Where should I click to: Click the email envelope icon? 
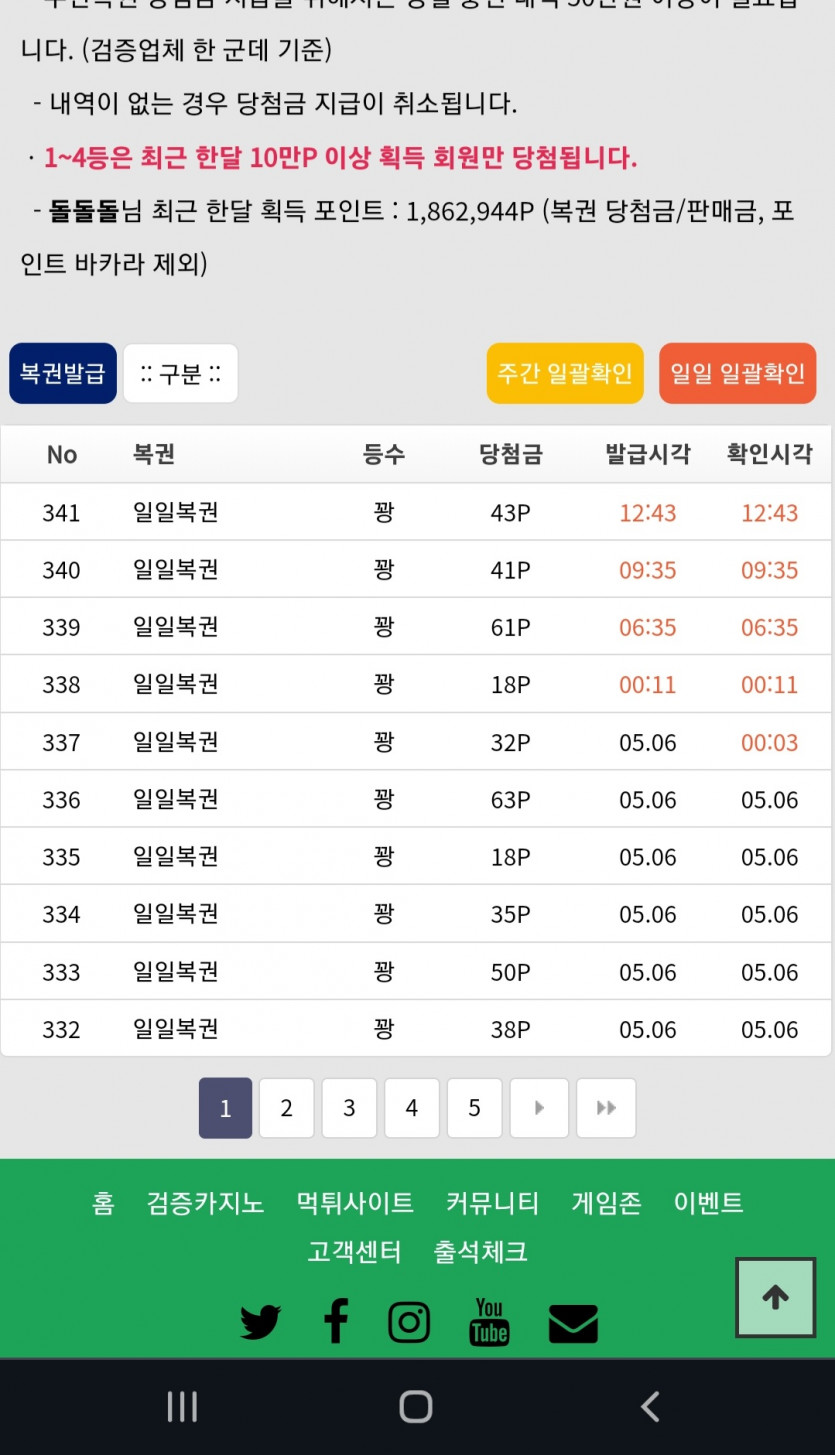tap(573, 1323)
